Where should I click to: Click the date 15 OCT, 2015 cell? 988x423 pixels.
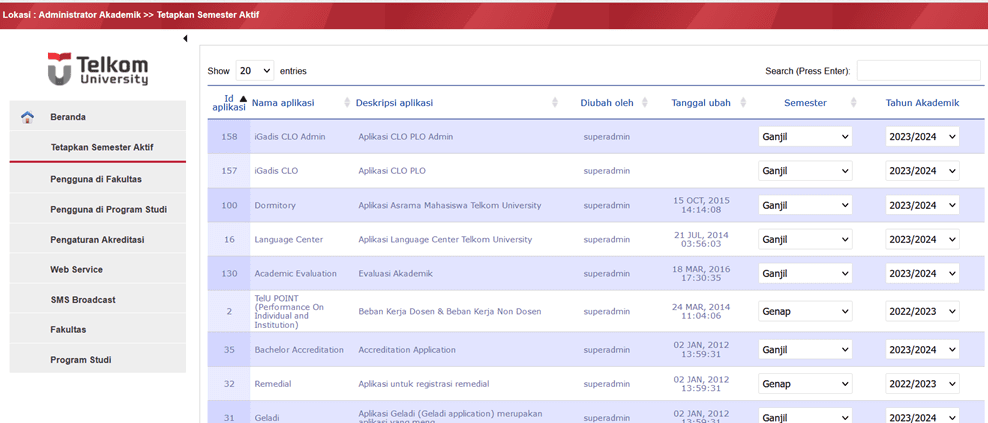701,205
